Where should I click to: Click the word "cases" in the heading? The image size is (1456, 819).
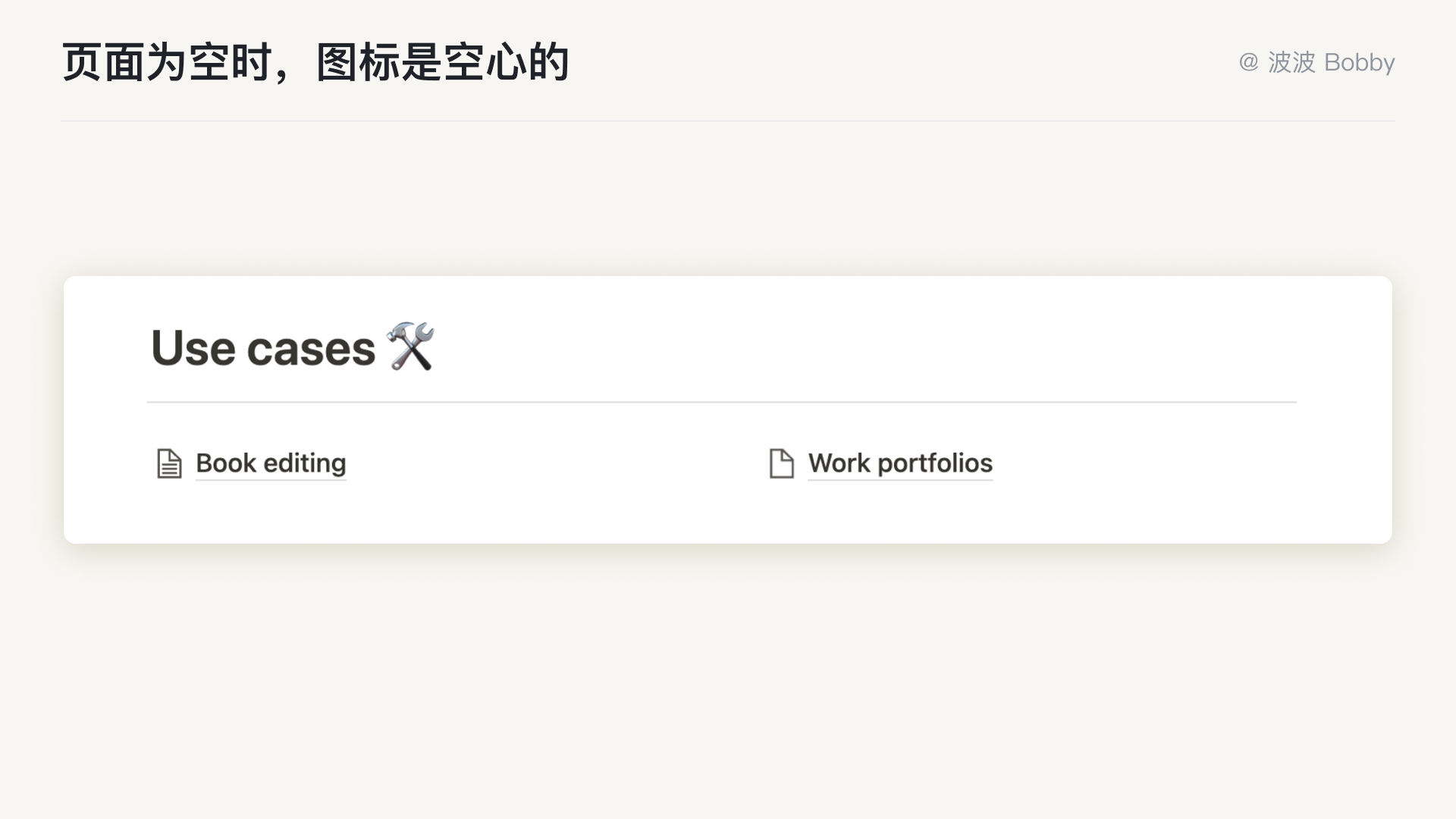coord(311,349)
